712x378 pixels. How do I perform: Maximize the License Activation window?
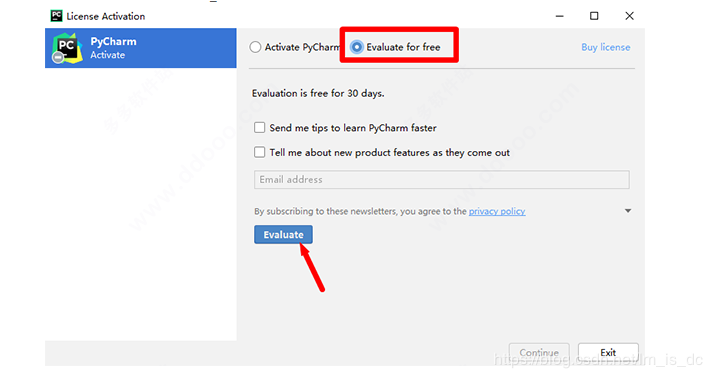(x=594, y=16)
